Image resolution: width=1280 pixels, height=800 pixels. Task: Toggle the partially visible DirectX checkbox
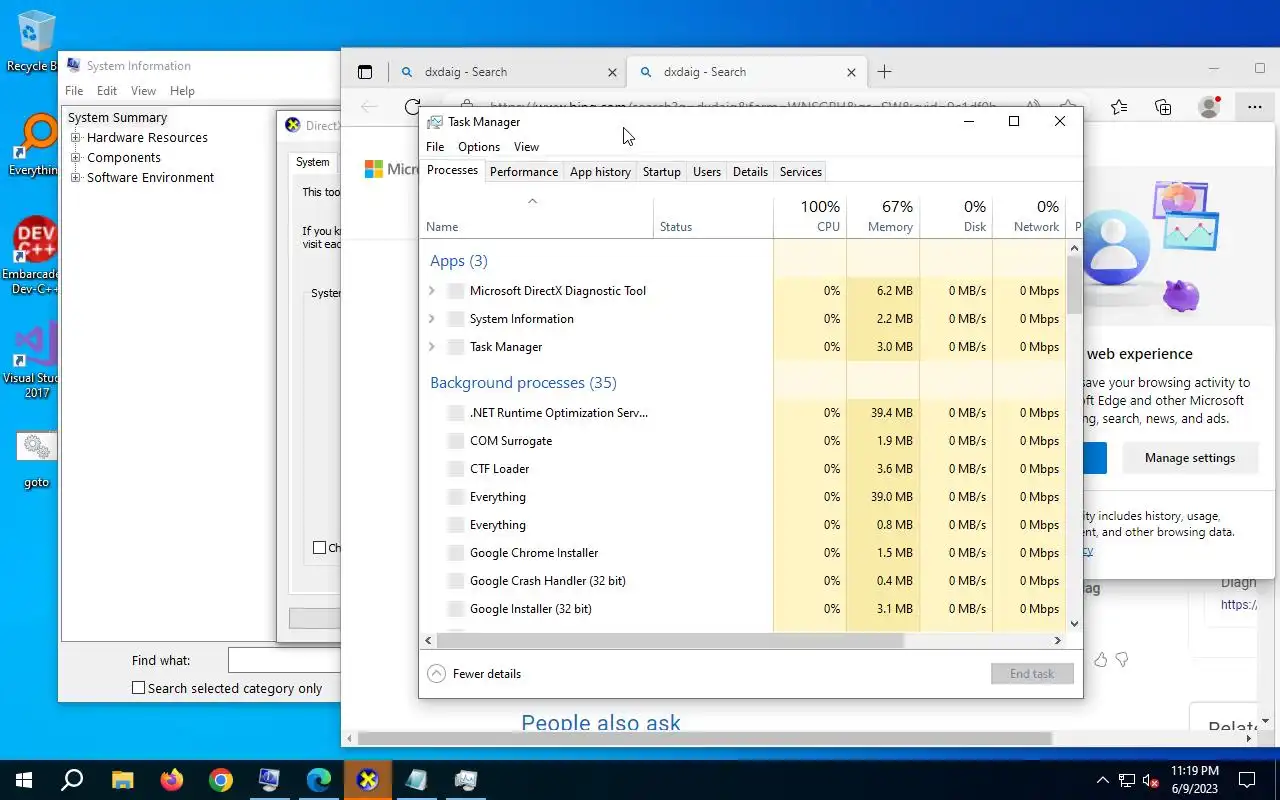(319, 547)
